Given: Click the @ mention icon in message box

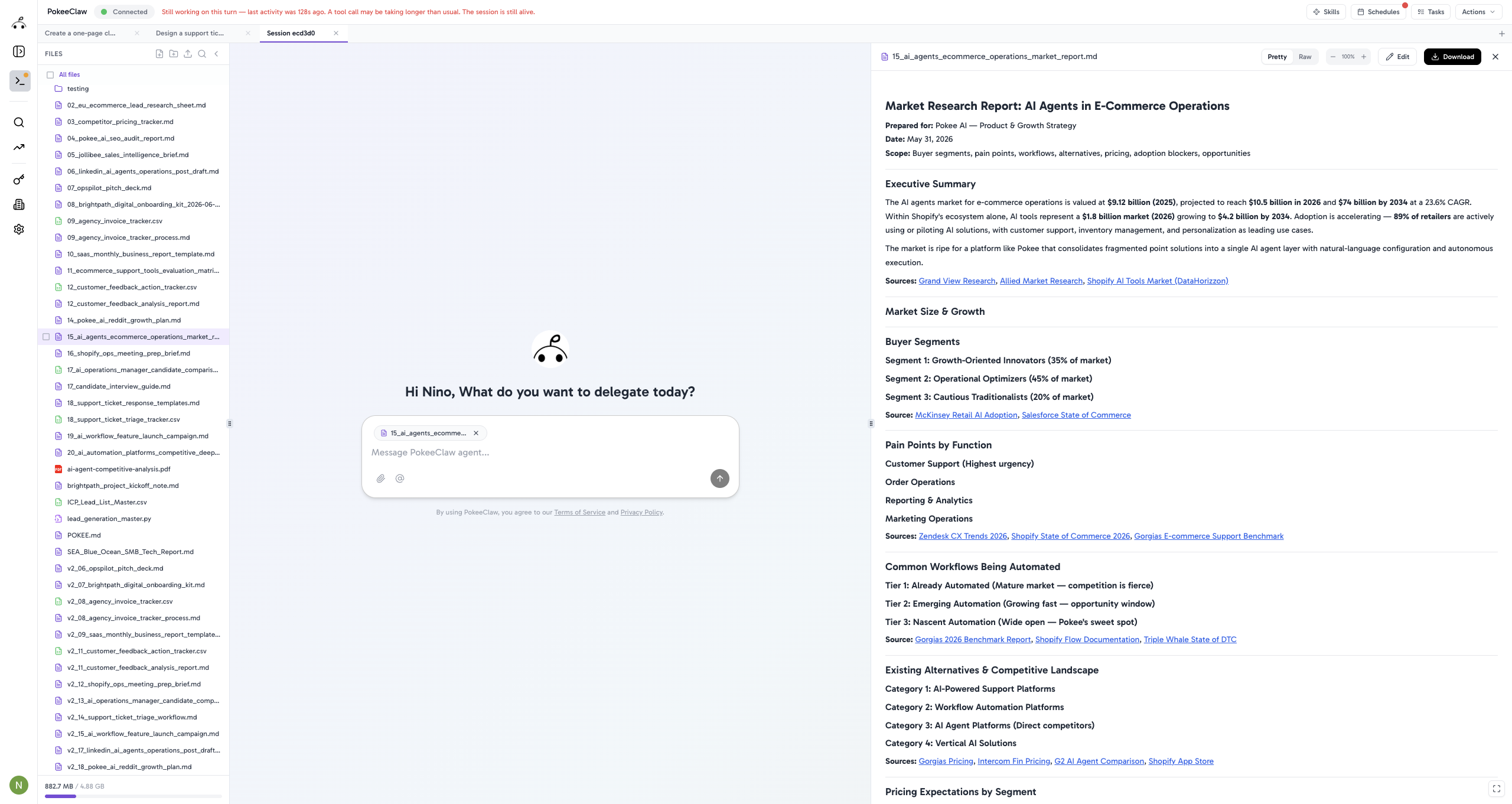Looking at the screenshot, I should [x=400, y=479].
